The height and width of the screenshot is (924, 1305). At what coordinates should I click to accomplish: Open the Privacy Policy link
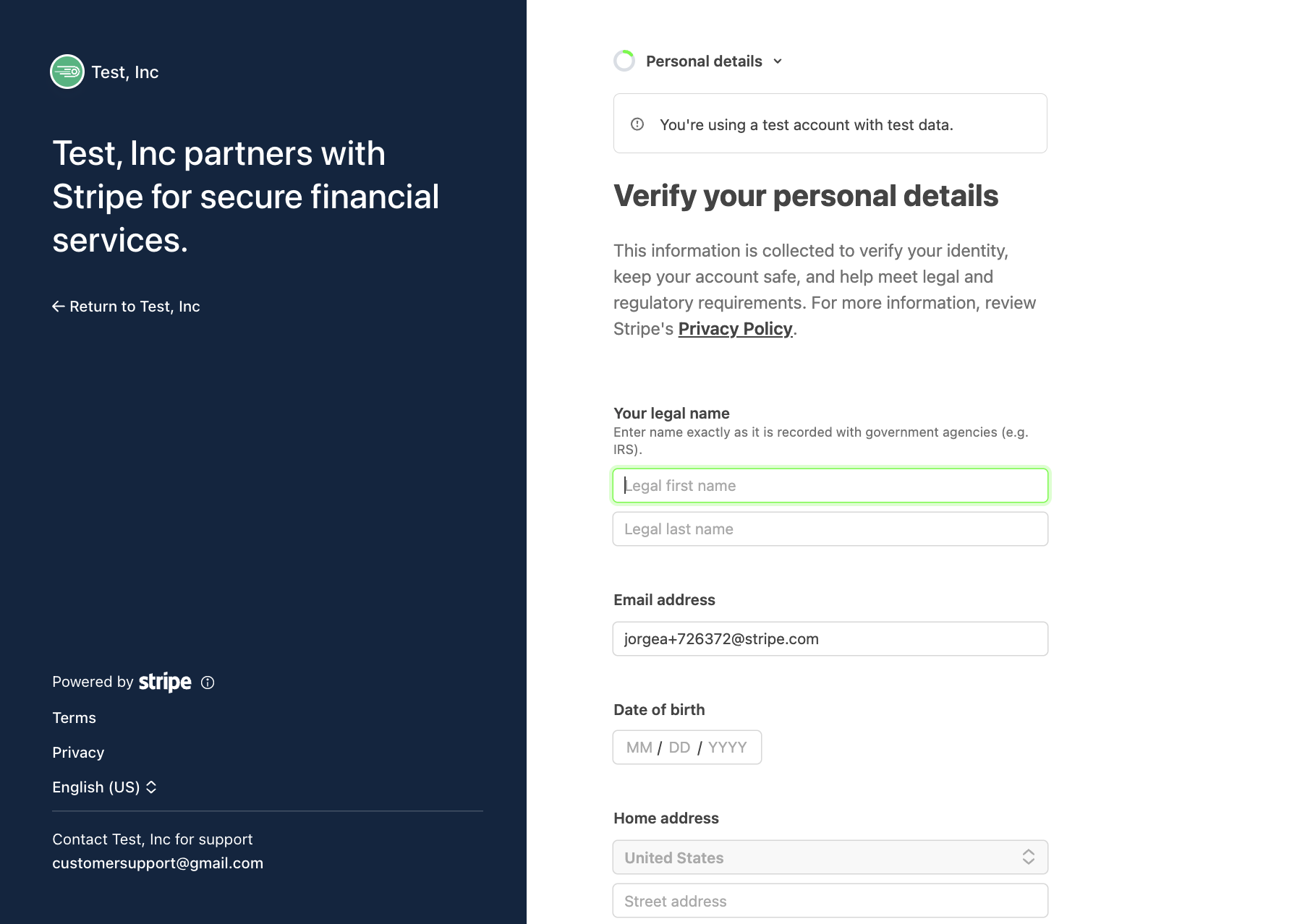click(x=735, y=329)
